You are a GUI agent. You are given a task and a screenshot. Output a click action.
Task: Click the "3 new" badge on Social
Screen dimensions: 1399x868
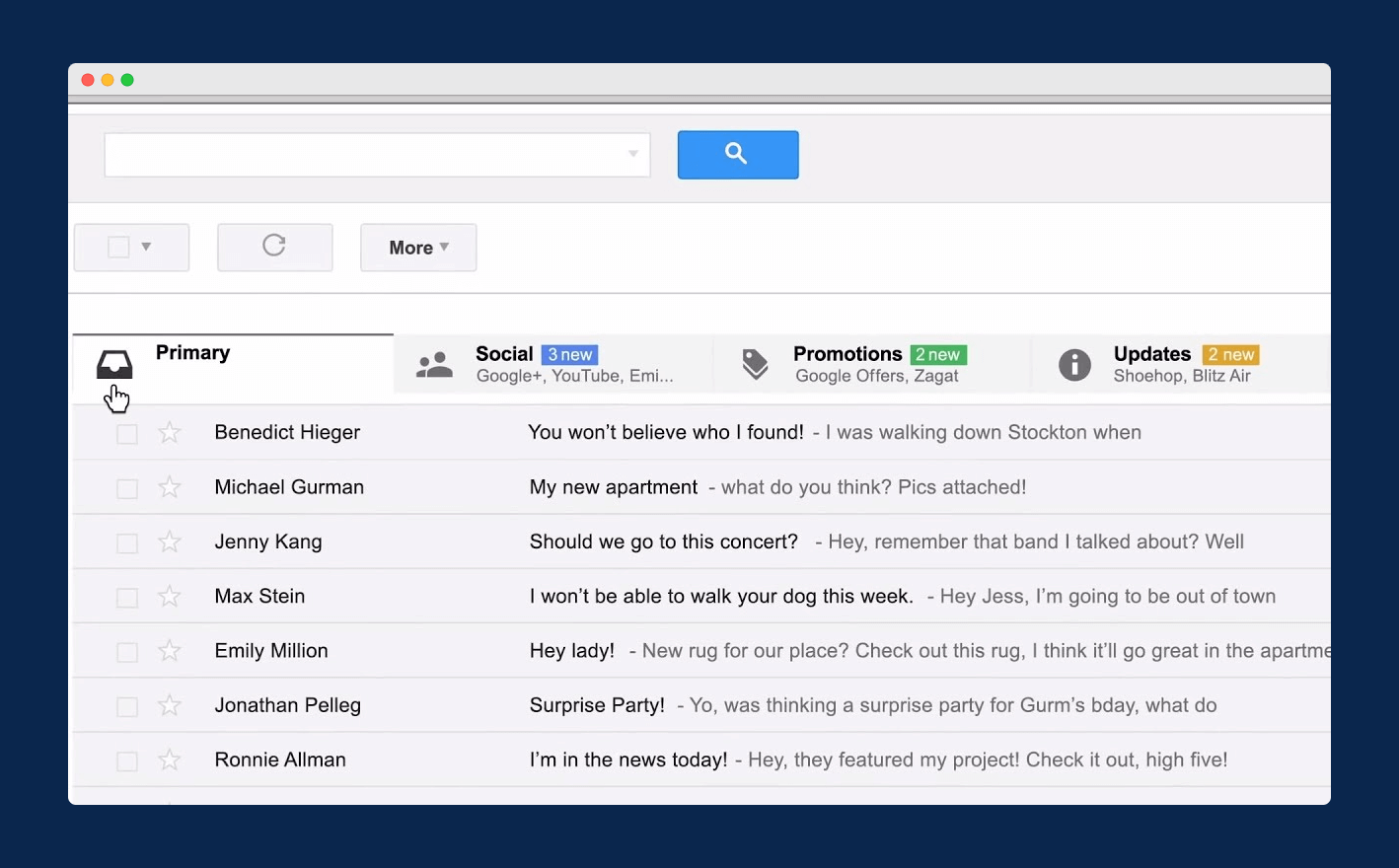click(x=570, y=355)
